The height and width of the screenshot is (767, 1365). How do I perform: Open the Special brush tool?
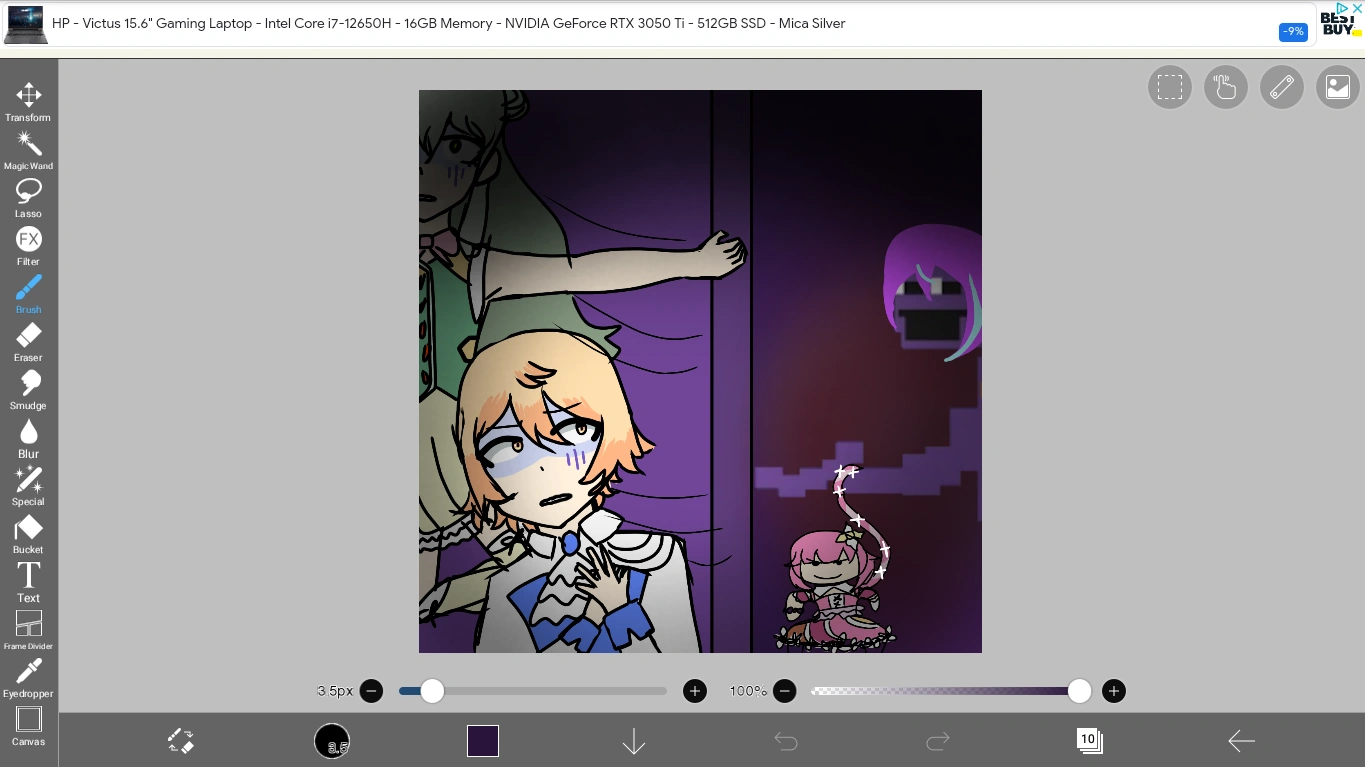tap(28, 486)
